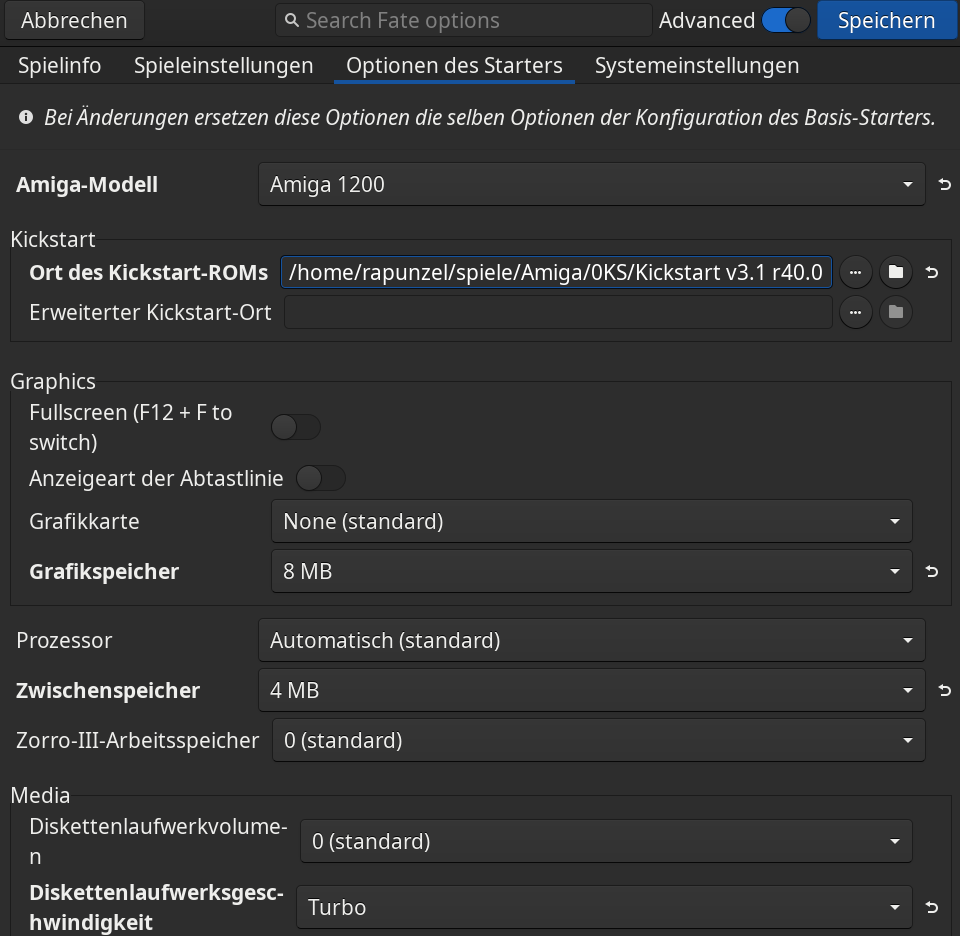Click the Prozessor label

click(x=64, y=640)
